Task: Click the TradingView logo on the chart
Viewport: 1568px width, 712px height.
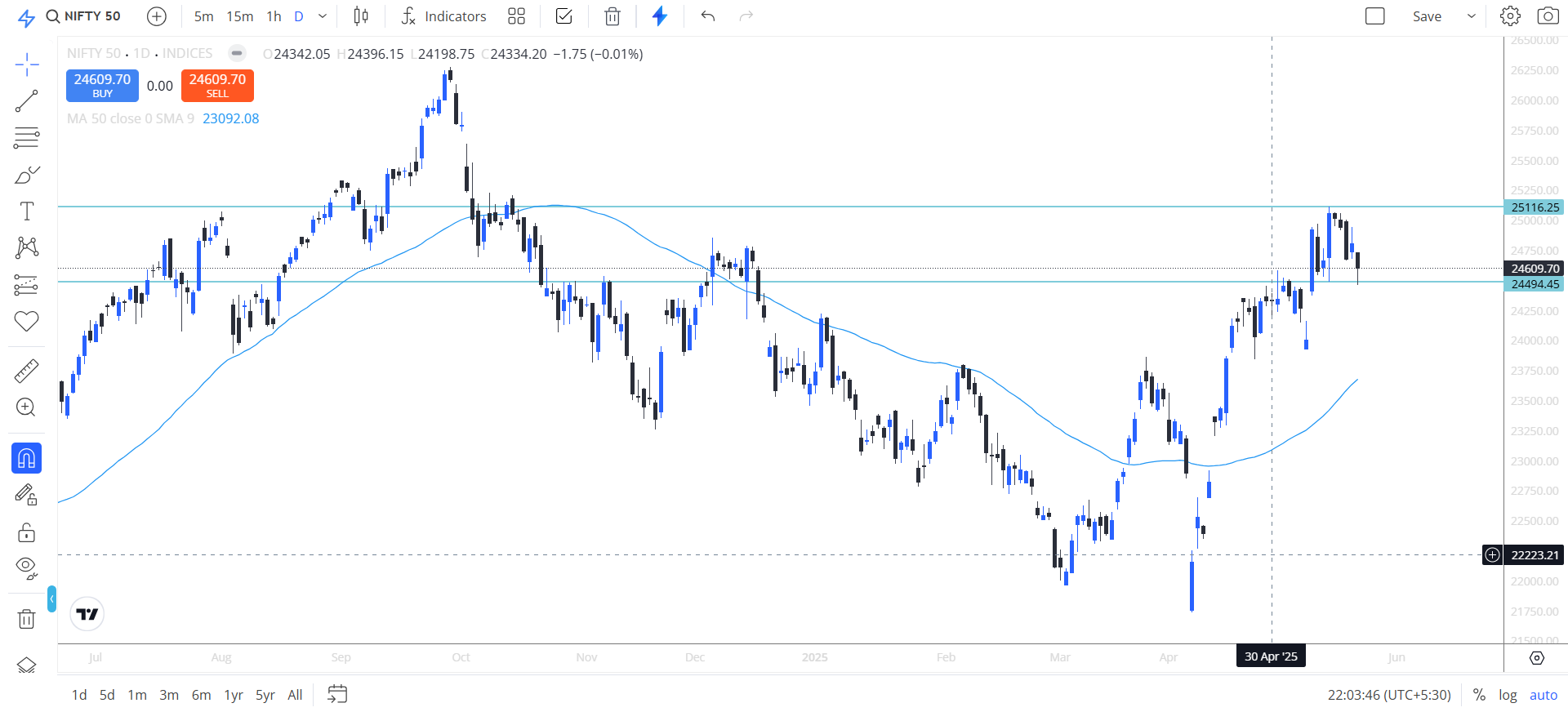Action: click(87, 614)
